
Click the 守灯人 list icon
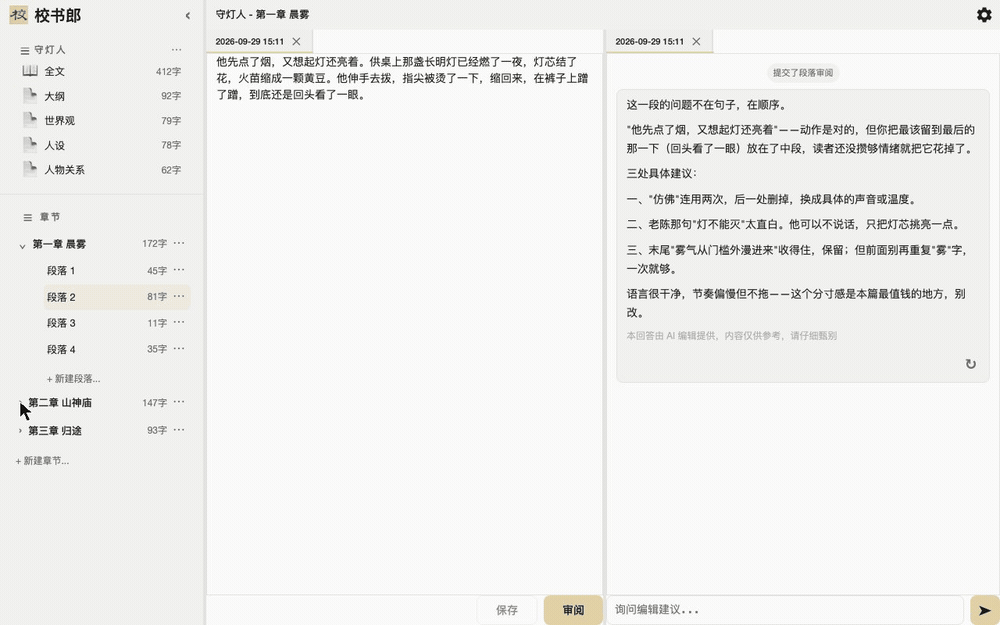click(x=25, y=50)
